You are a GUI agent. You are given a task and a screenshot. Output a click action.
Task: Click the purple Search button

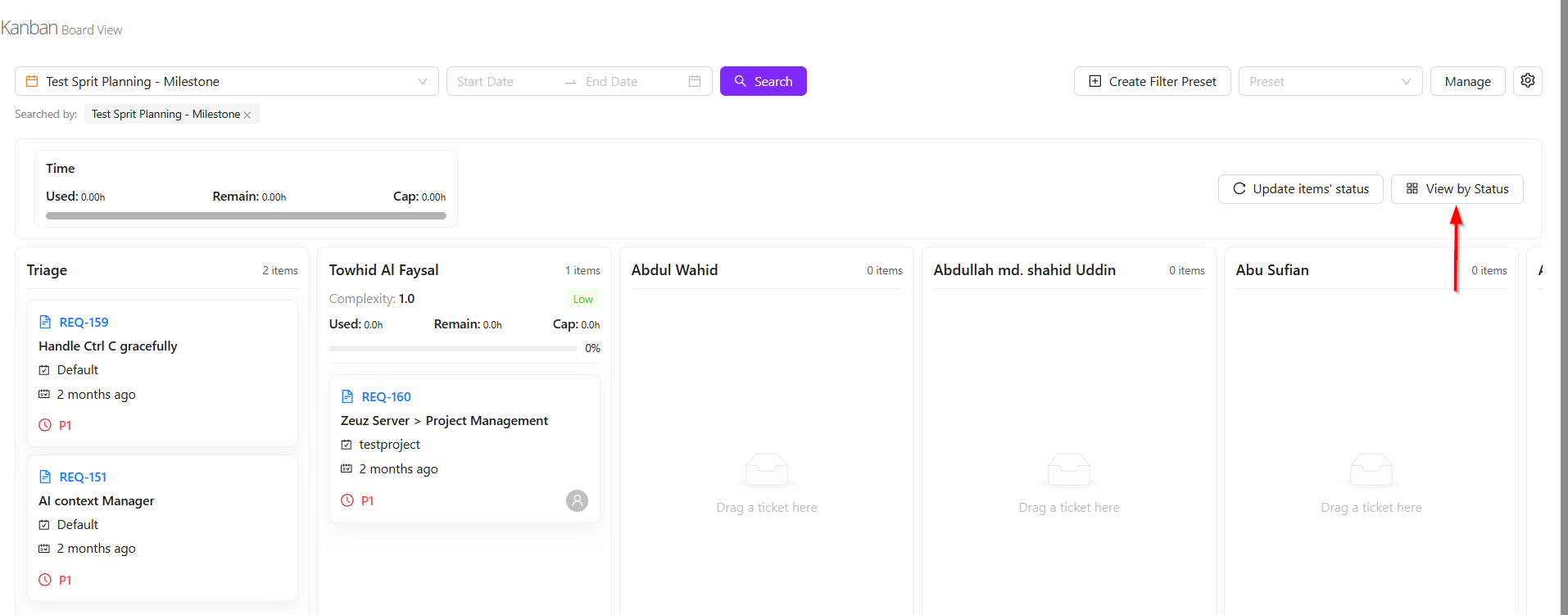click(x=763, y=81)
